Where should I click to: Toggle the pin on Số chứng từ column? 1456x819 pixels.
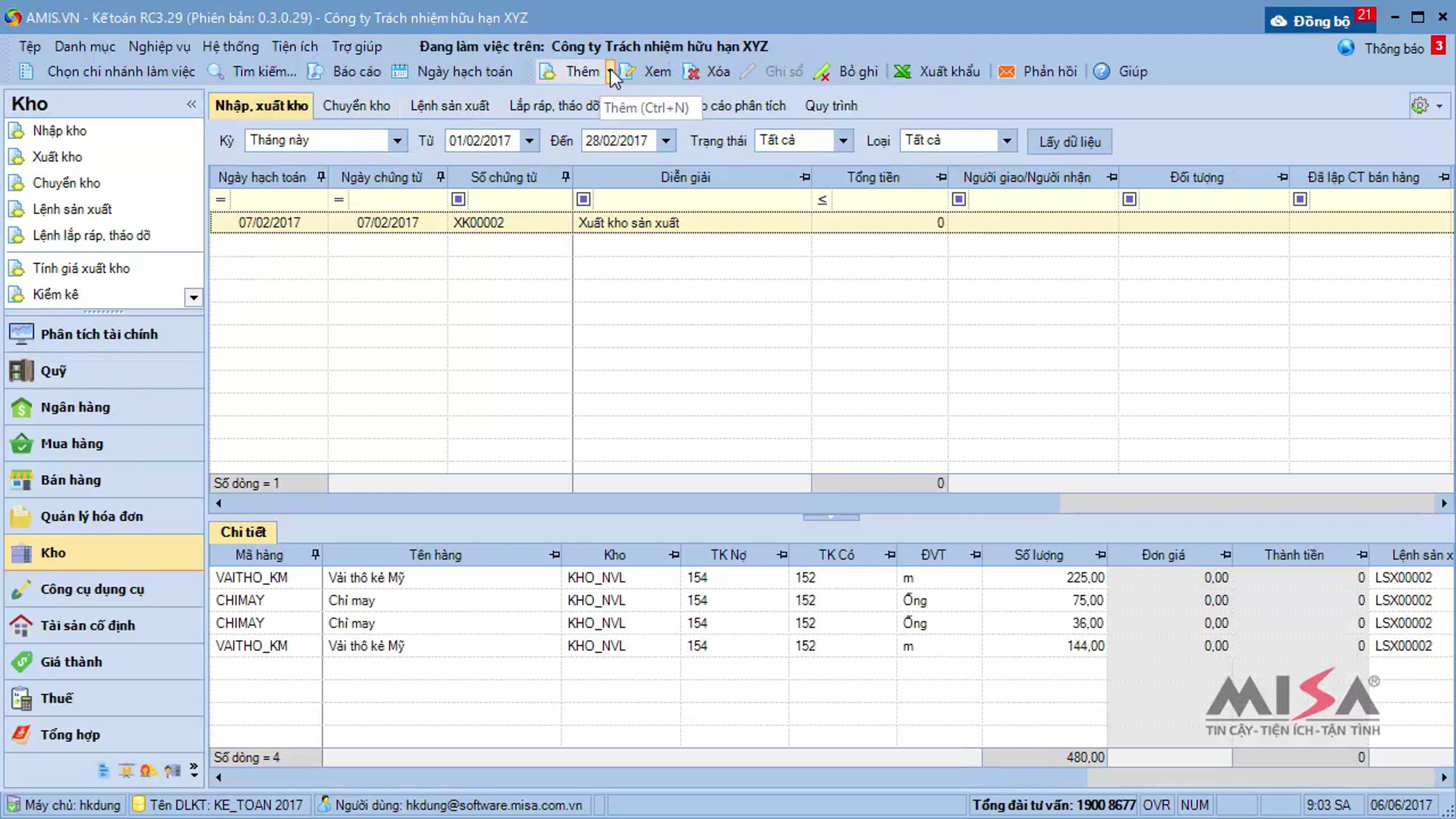(x=565, y=177)
